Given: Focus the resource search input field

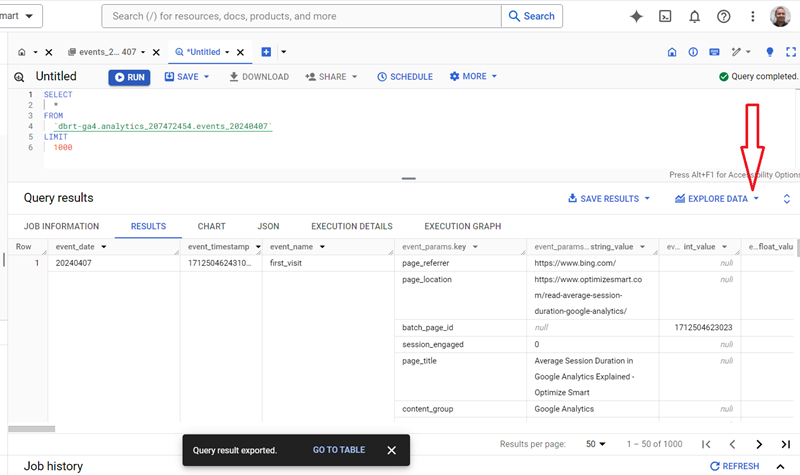Looking at the screenshot, I should tap(302, 16).
